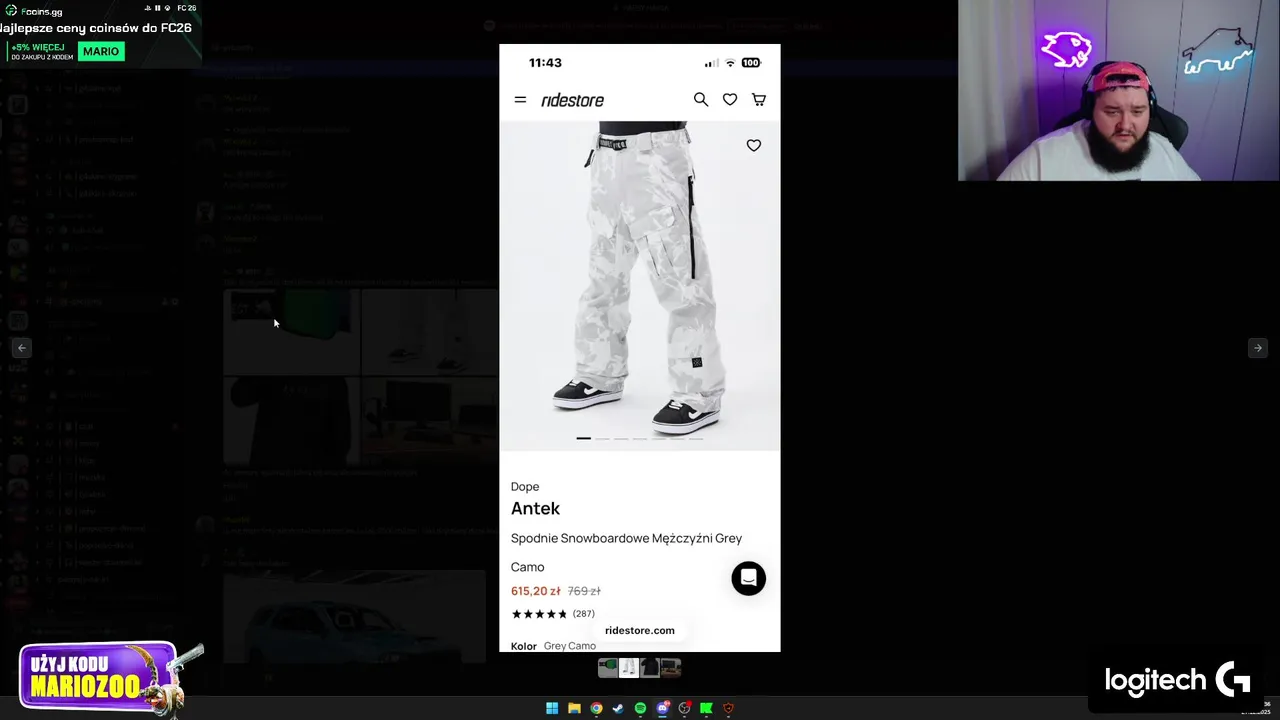
Task: Open Spotify from the taskbar
Action: 640,708
